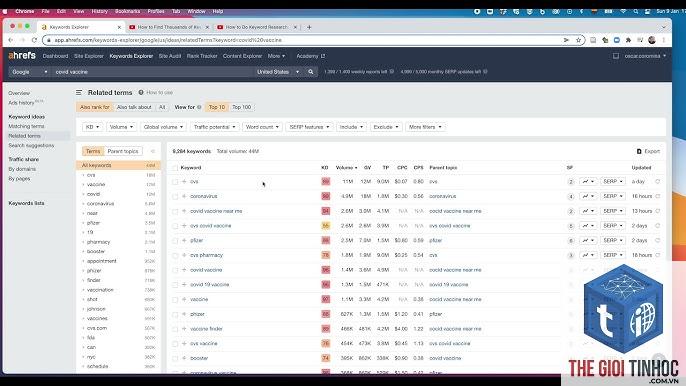Click the search magnifier button
686x386 pixels.
[311, 72]
